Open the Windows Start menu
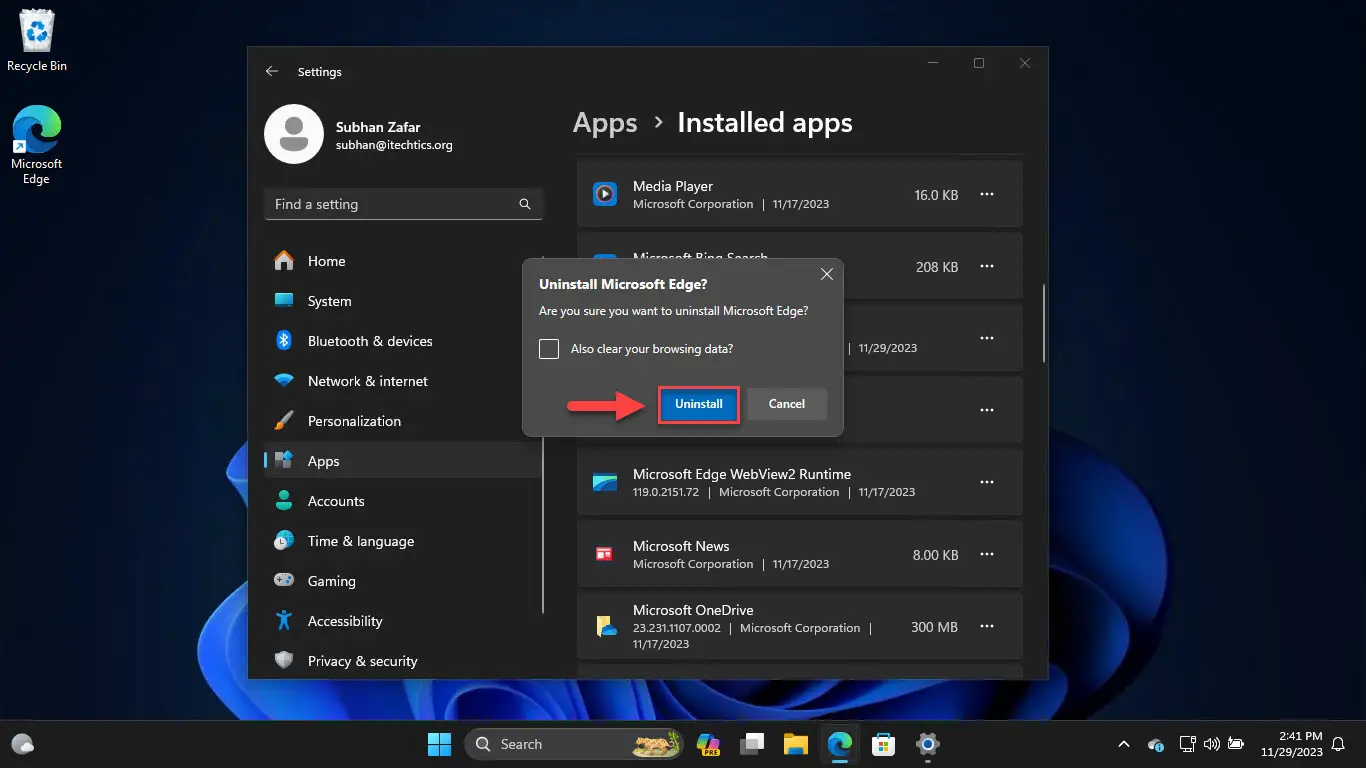 pyautogui.click(x=439, y=744)
